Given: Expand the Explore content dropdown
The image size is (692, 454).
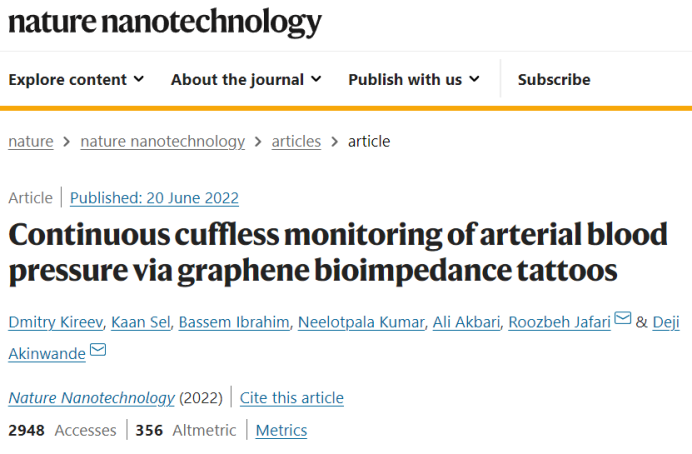Looking at the screenshot, I should coord(76,80).
